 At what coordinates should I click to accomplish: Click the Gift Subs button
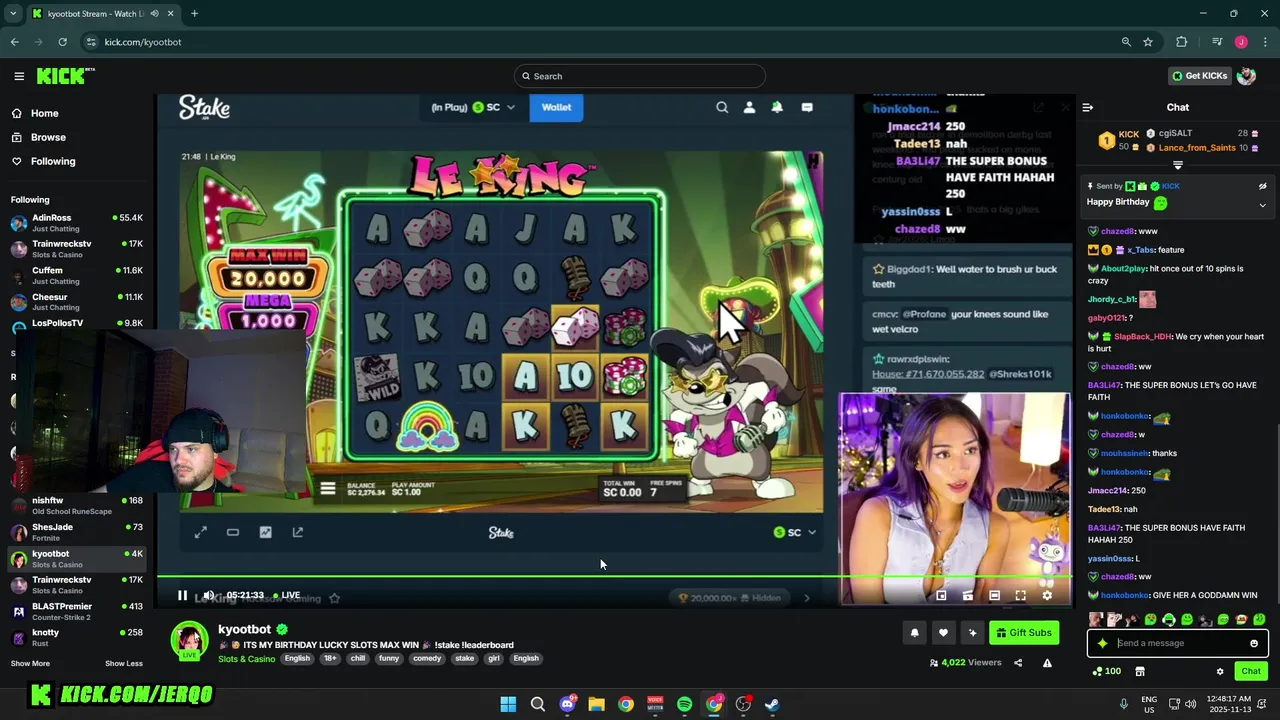click(1024, 632)
